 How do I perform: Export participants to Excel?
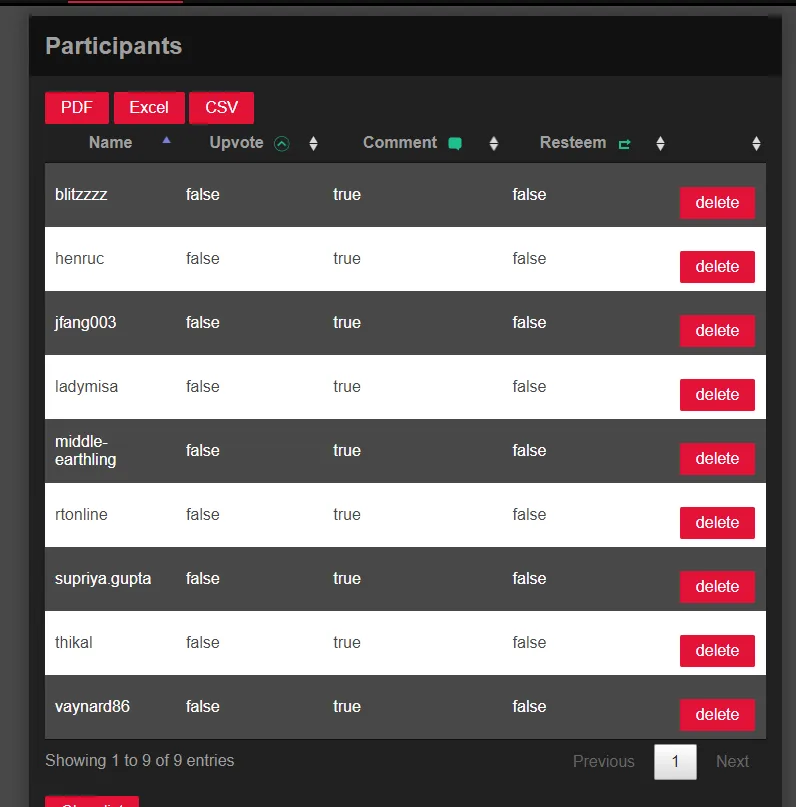click(149, 108)
